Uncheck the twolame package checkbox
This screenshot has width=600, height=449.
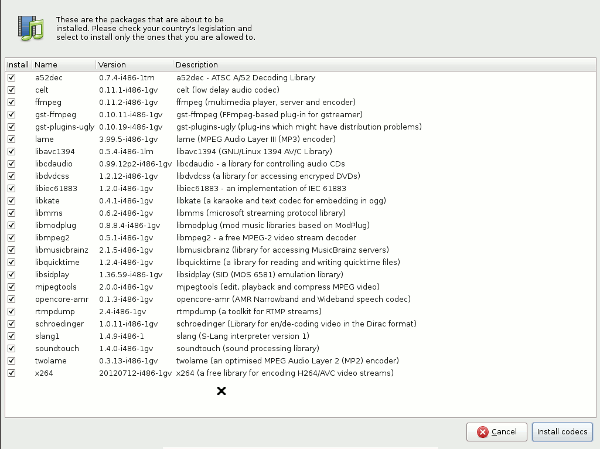11,361
